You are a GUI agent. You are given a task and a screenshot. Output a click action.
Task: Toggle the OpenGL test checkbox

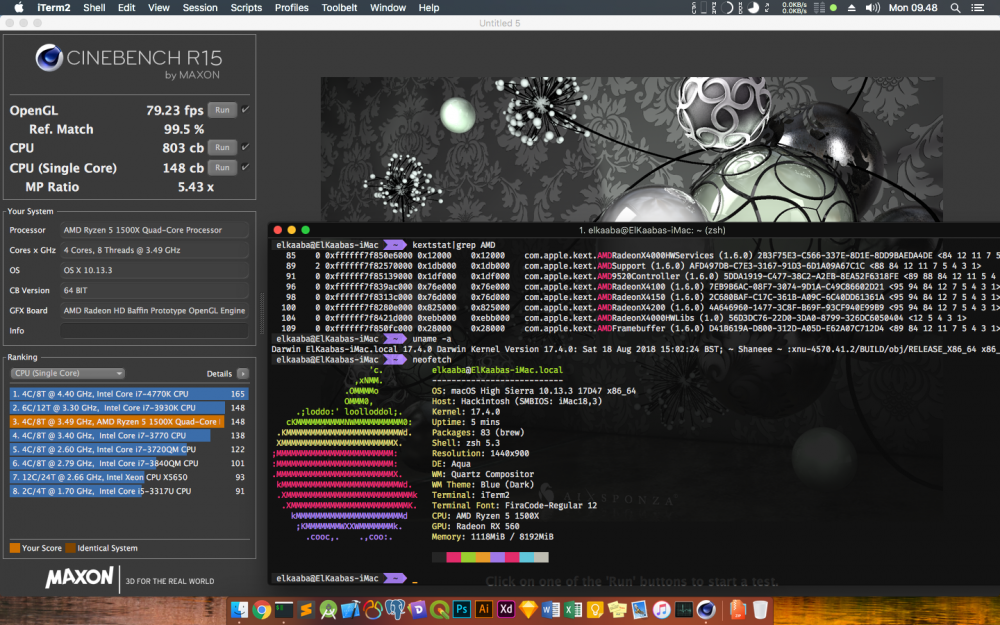[x=245, y=109]
